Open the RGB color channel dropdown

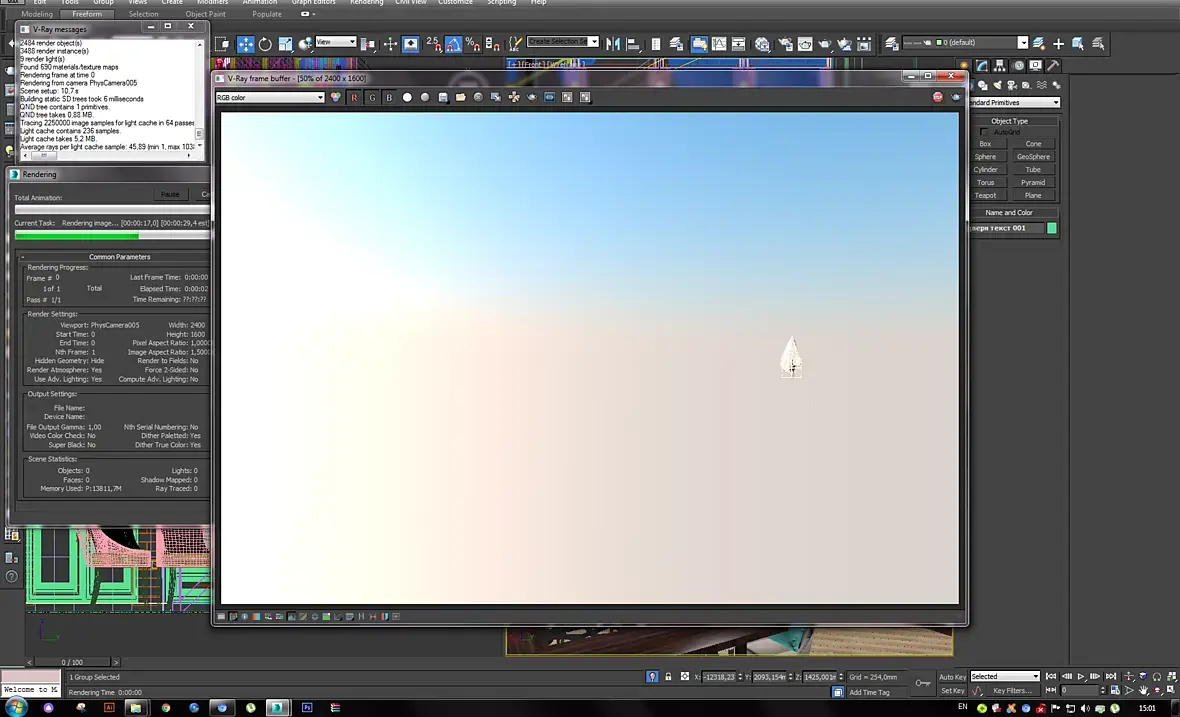[270, 97]
